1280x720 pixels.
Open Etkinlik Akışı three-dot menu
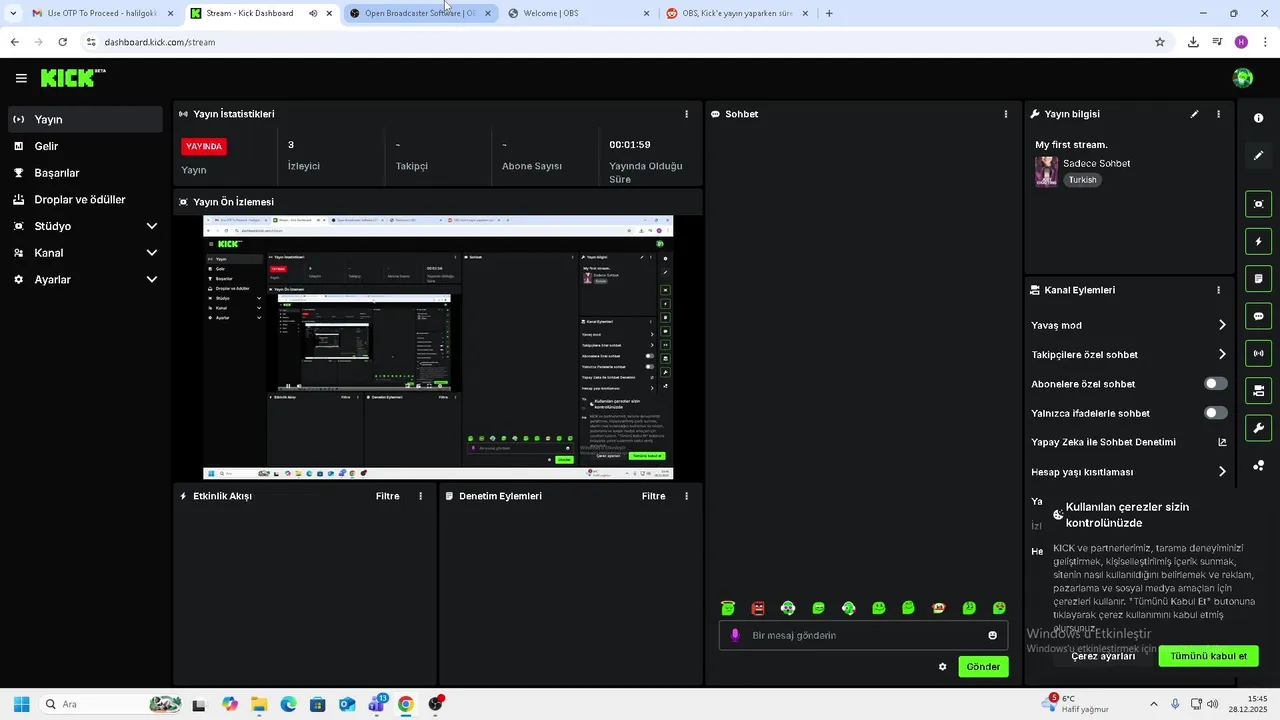coord(420,496)
